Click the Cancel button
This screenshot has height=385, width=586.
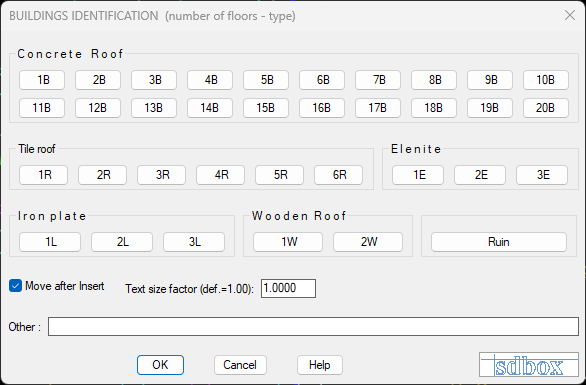click(240, 365)
